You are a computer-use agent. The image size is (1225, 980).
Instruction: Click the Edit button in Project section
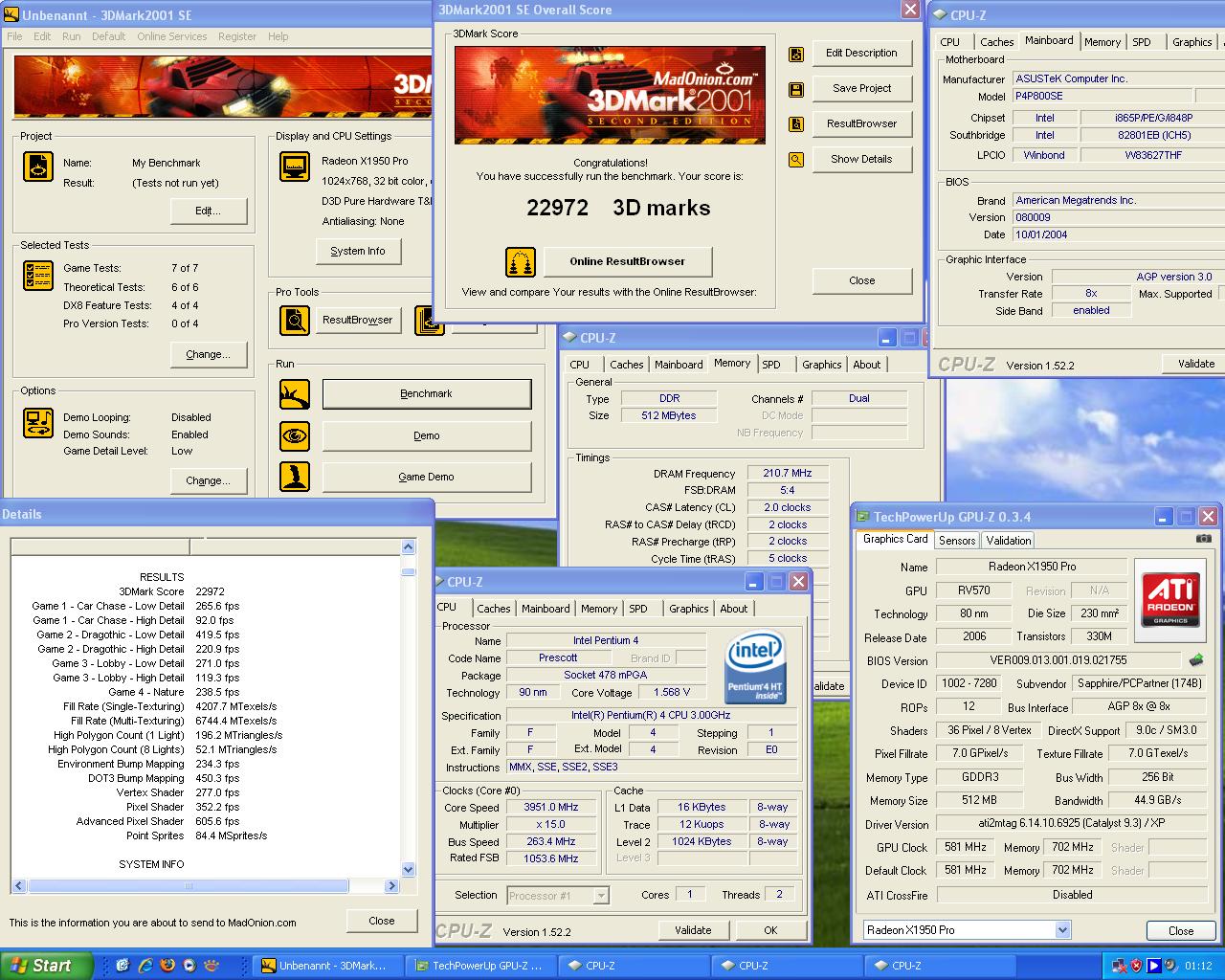pos(208,211)
